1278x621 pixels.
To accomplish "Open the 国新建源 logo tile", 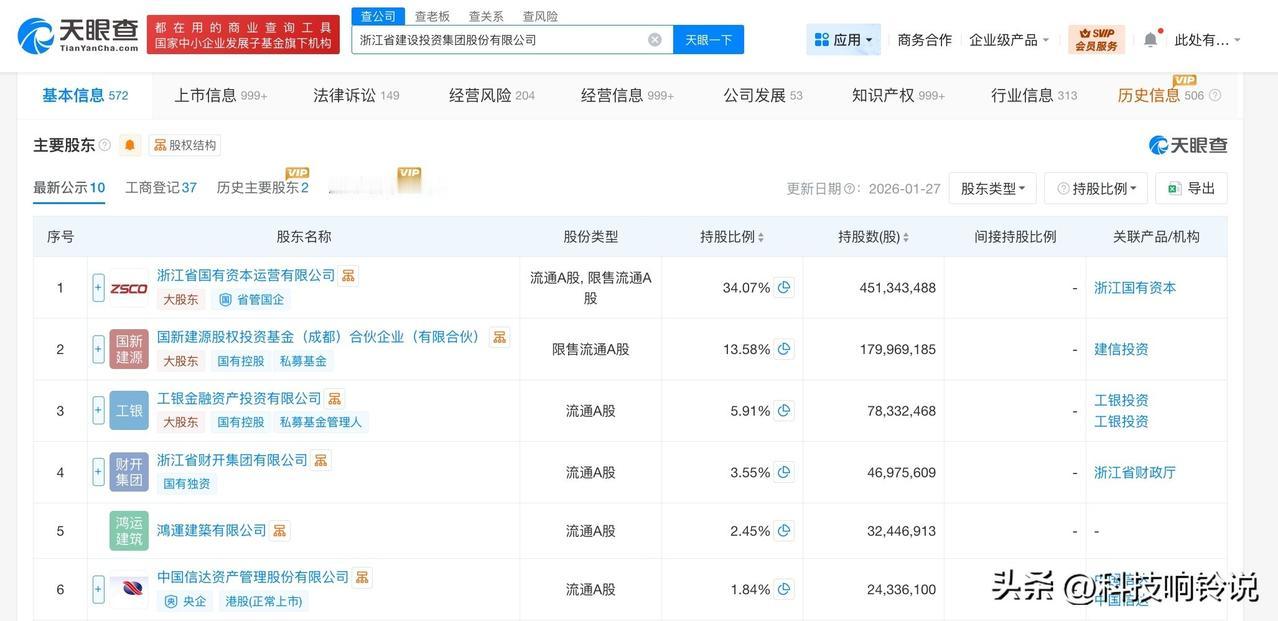I will point(129,349).
